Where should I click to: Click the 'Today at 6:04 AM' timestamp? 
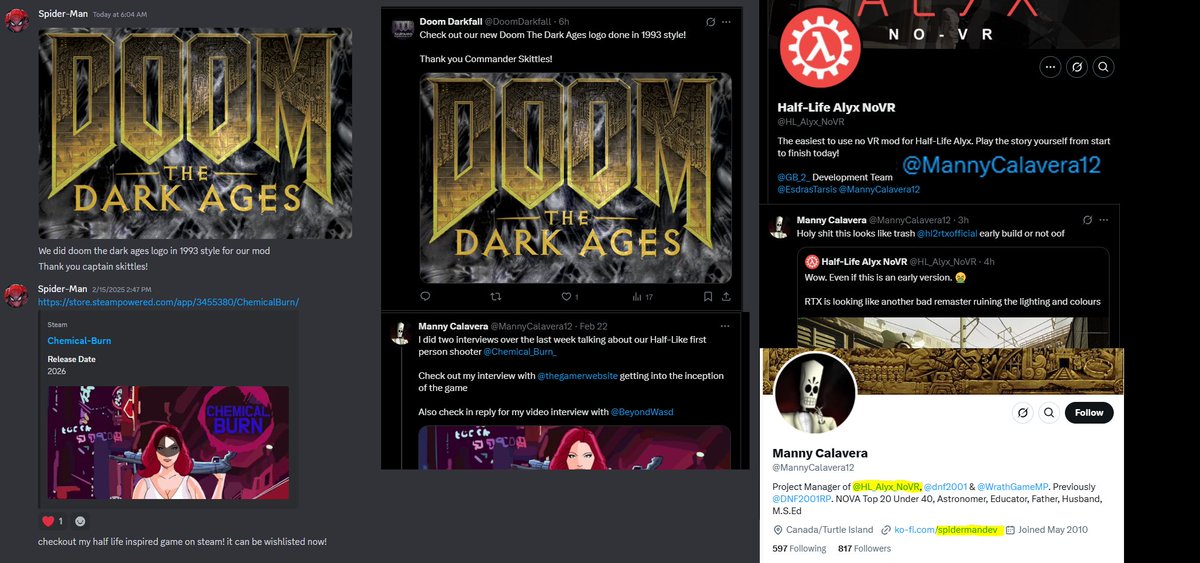[x=120, y=15]
